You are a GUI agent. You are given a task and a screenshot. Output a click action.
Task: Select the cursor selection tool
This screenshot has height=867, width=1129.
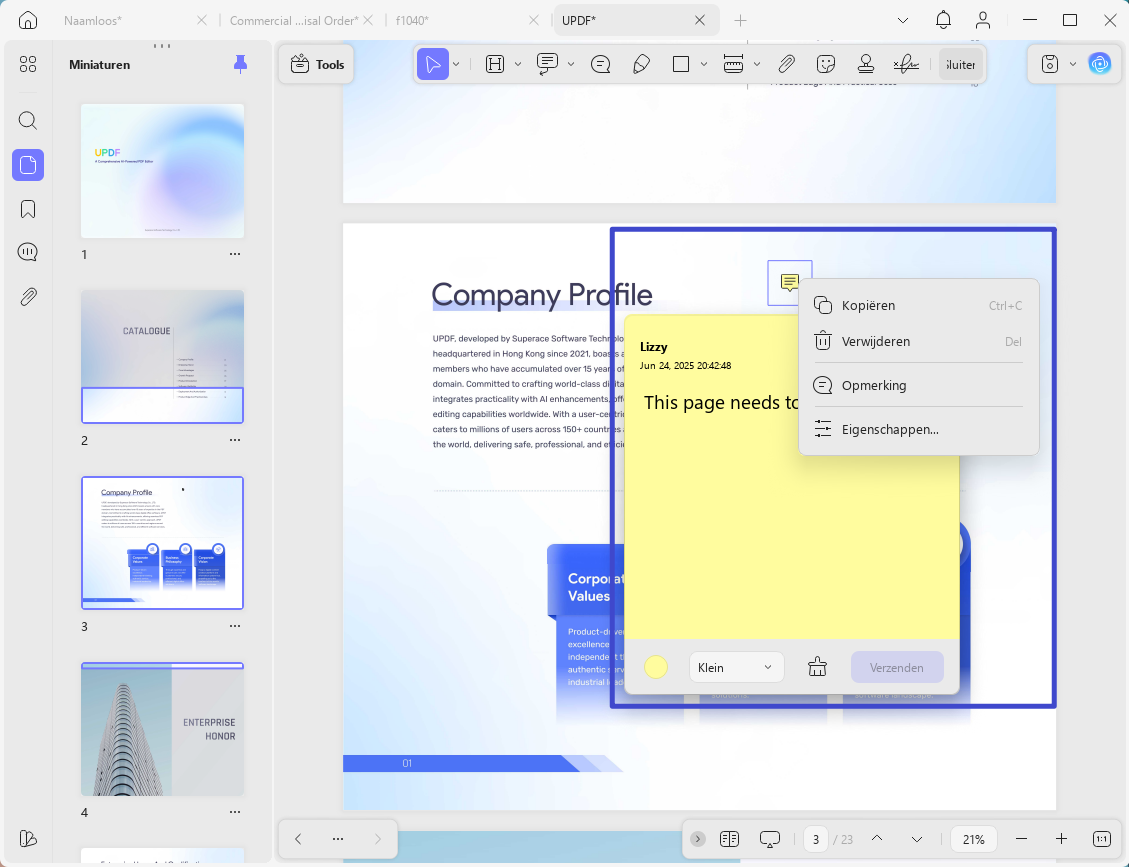click(433, 64)
